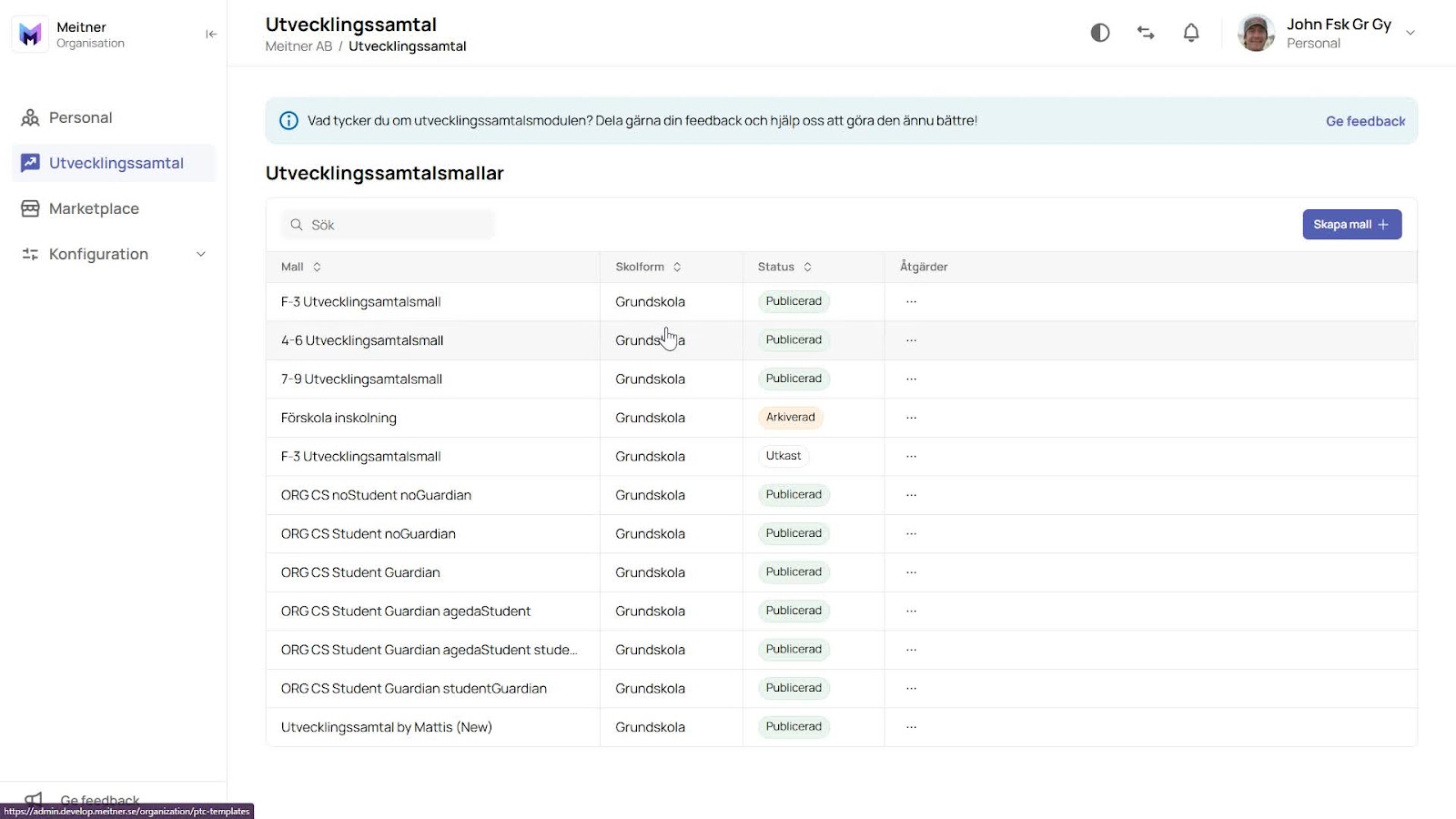
Task: Click the Utvecklingssamtal breadcrumb
Action: pos(408,46)
